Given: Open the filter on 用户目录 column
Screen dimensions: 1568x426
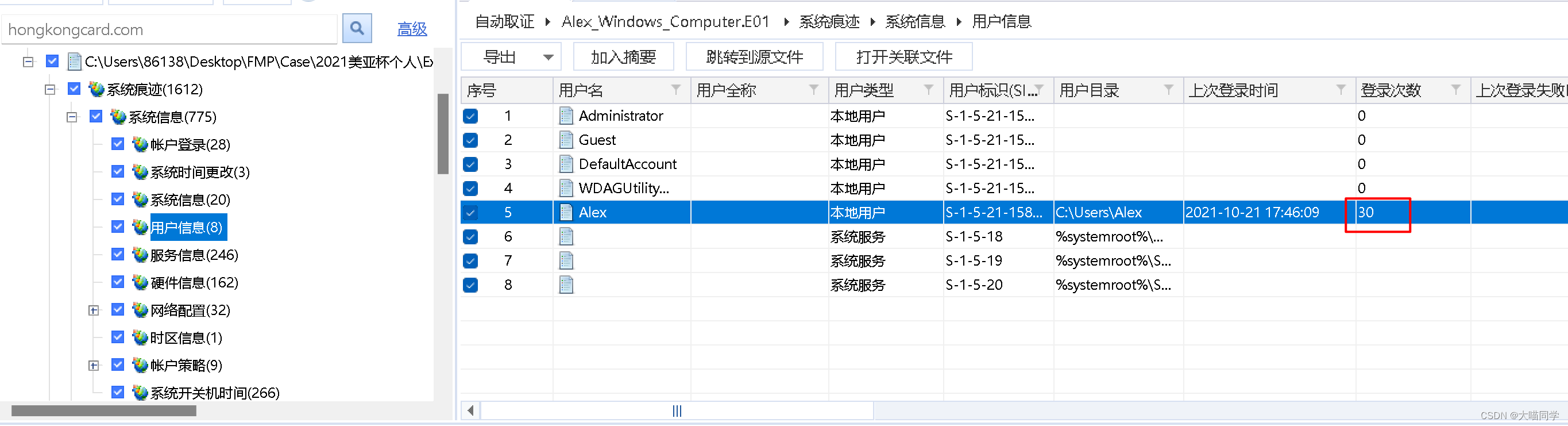Looking at the screenshot, I should click(x=1169, y=90).
